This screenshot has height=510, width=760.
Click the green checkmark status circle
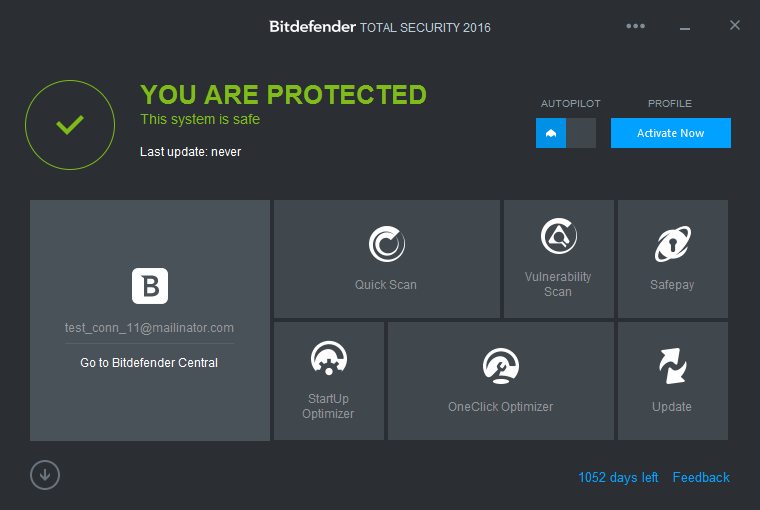click(x=70, y=125)
